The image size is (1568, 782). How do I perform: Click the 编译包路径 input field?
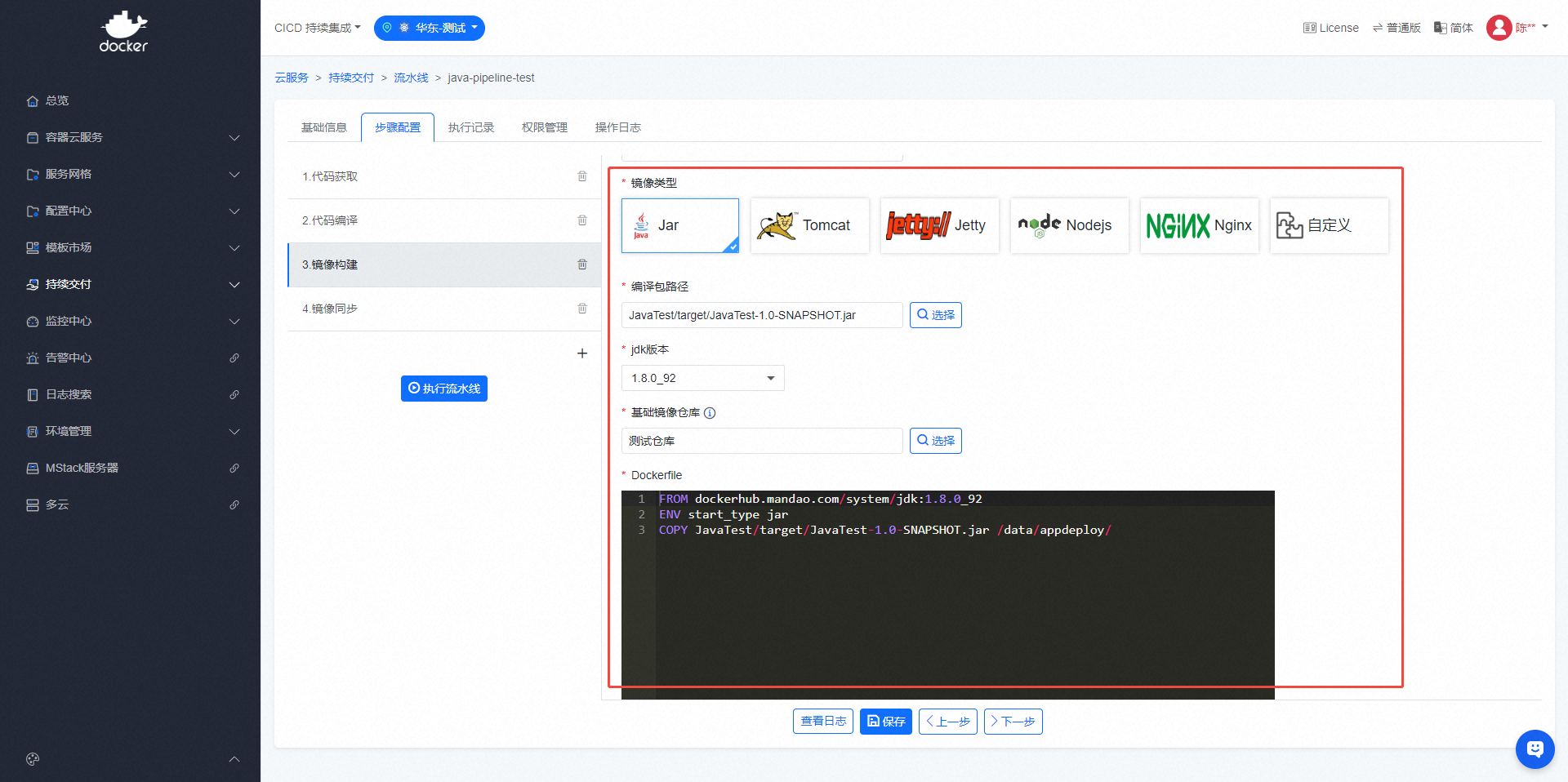coord(761,315)
